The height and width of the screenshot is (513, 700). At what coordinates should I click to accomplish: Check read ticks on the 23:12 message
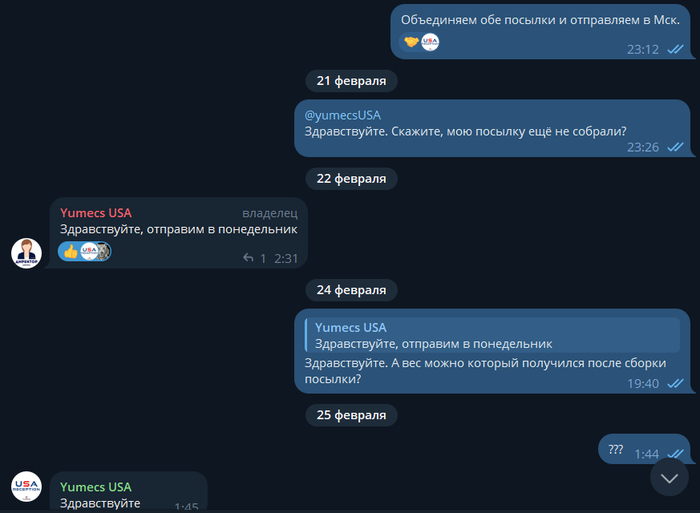pos(675,49)
